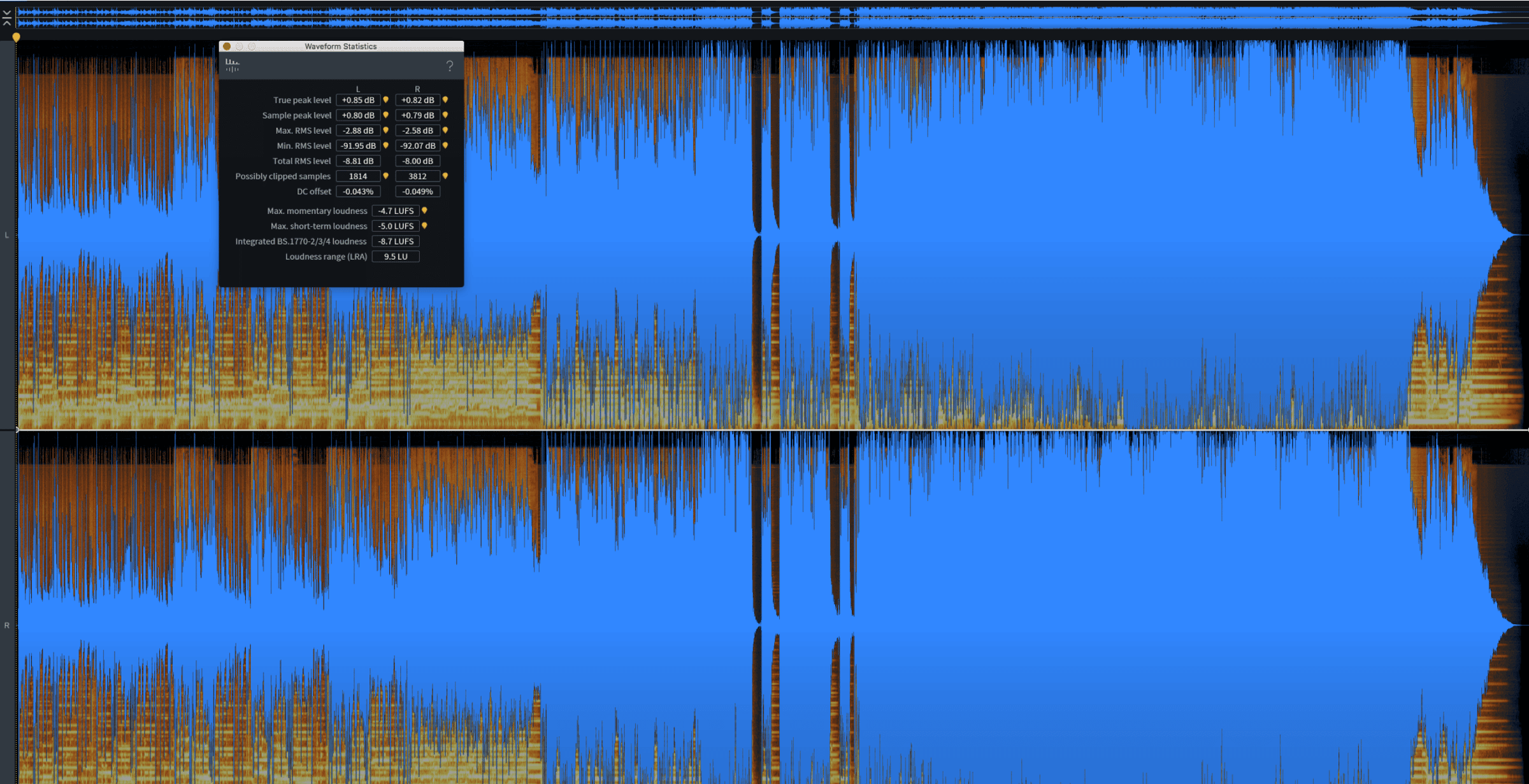
Task: Click the Waveform Statistics module logo icon
Action: pos(233,65)
